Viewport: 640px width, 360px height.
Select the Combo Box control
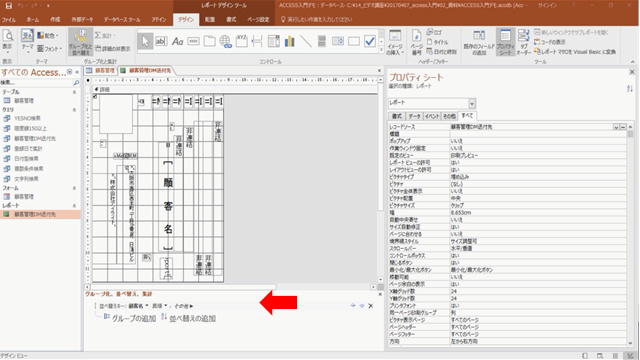pos(273,41)
